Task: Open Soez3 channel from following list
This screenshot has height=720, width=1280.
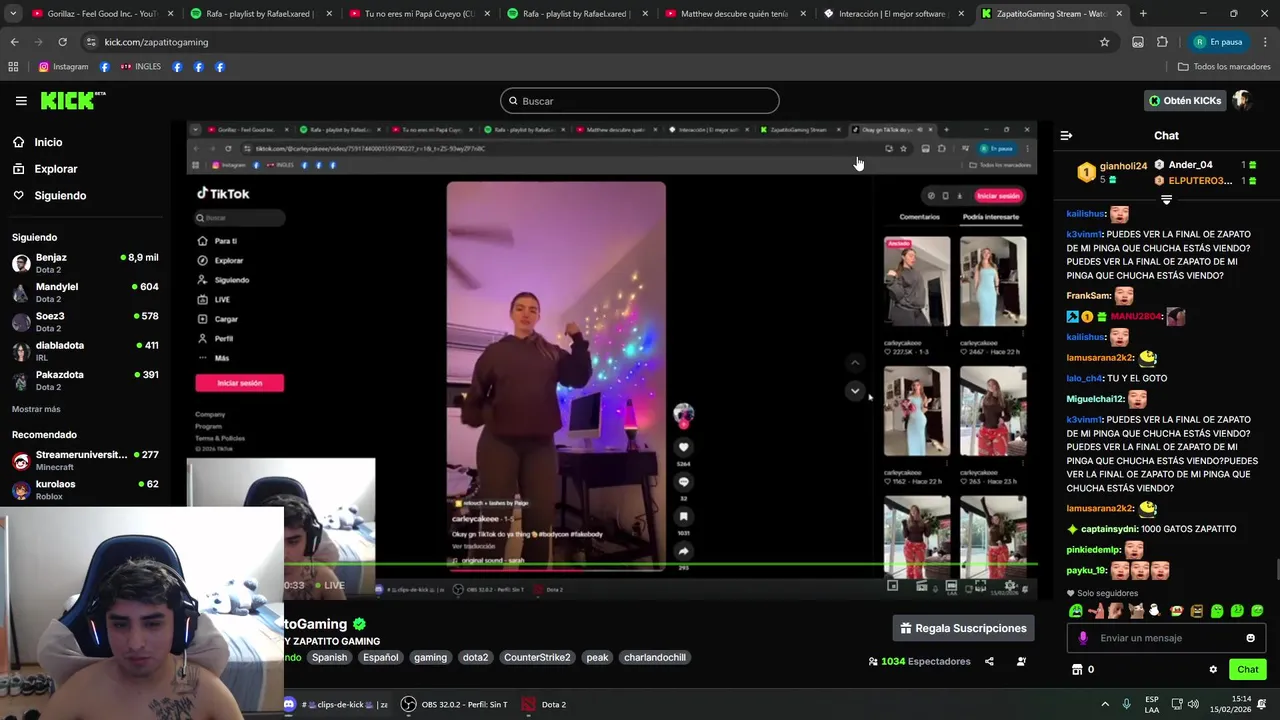Action: click(85, 322)
